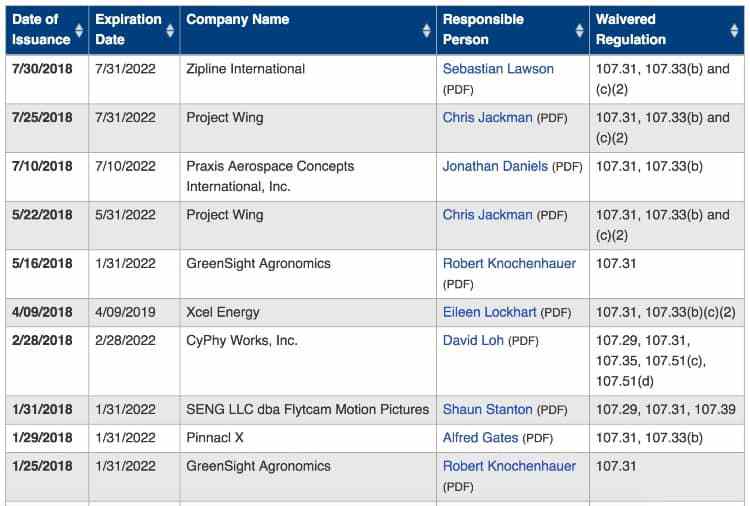Click Chris Jackman link dated 7/25/2018
Viewport: 750px width, 506px height.
[x=487, y=118]
